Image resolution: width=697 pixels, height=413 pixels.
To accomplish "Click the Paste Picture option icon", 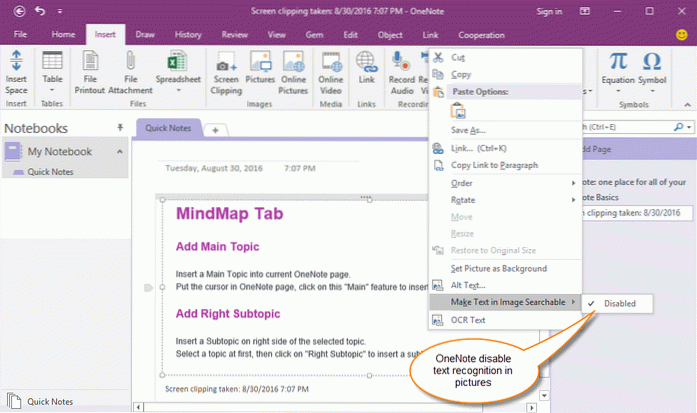I will click(x=458, y=111).
